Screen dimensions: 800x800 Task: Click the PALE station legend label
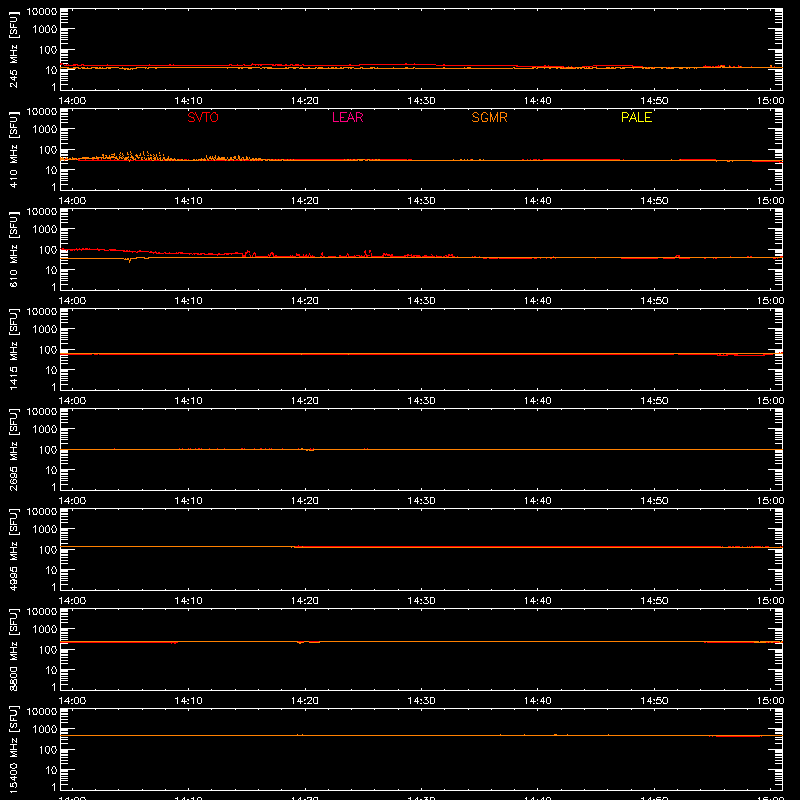click(x=636, y=117)
